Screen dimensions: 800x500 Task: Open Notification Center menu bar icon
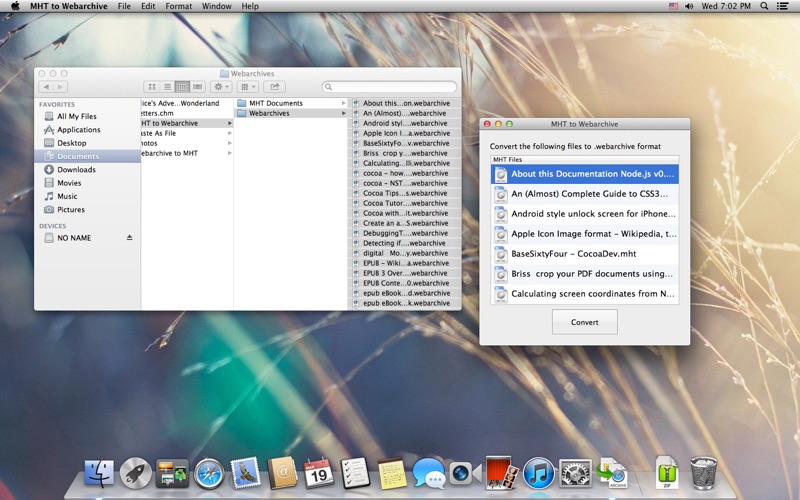[783, 6]
